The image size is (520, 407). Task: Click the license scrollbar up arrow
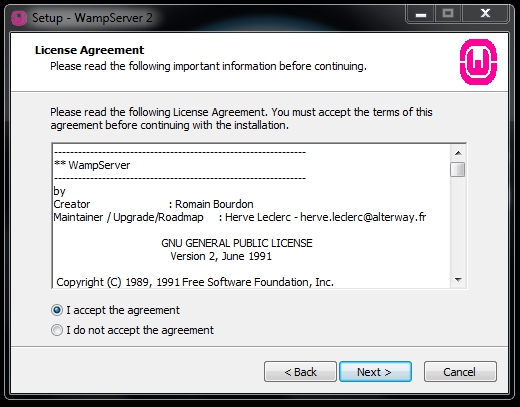[x=458, y=153]
